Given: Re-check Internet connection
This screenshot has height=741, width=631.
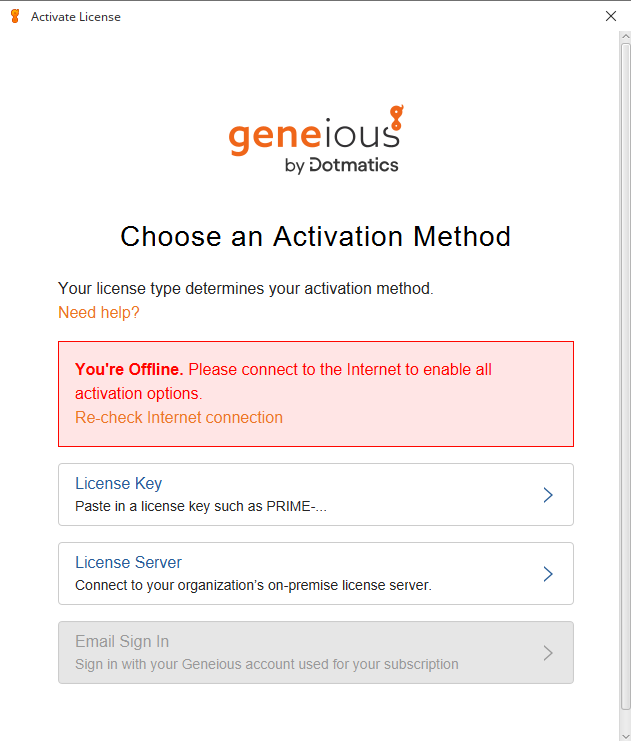Looking at the screenshot, I should tap(179, 418).
